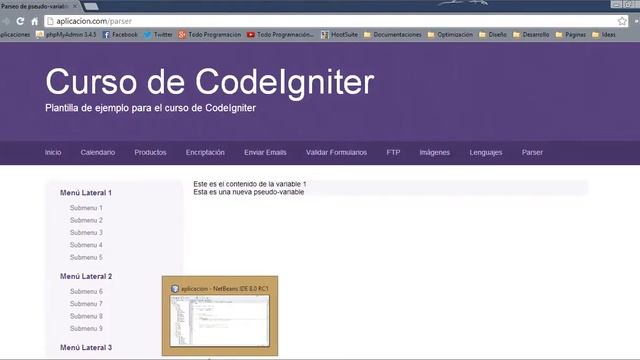The height and width of the screenshot is (360, 640).
Task: Open Validar Formularios in the navigation menu
Action: click(336, 152)
